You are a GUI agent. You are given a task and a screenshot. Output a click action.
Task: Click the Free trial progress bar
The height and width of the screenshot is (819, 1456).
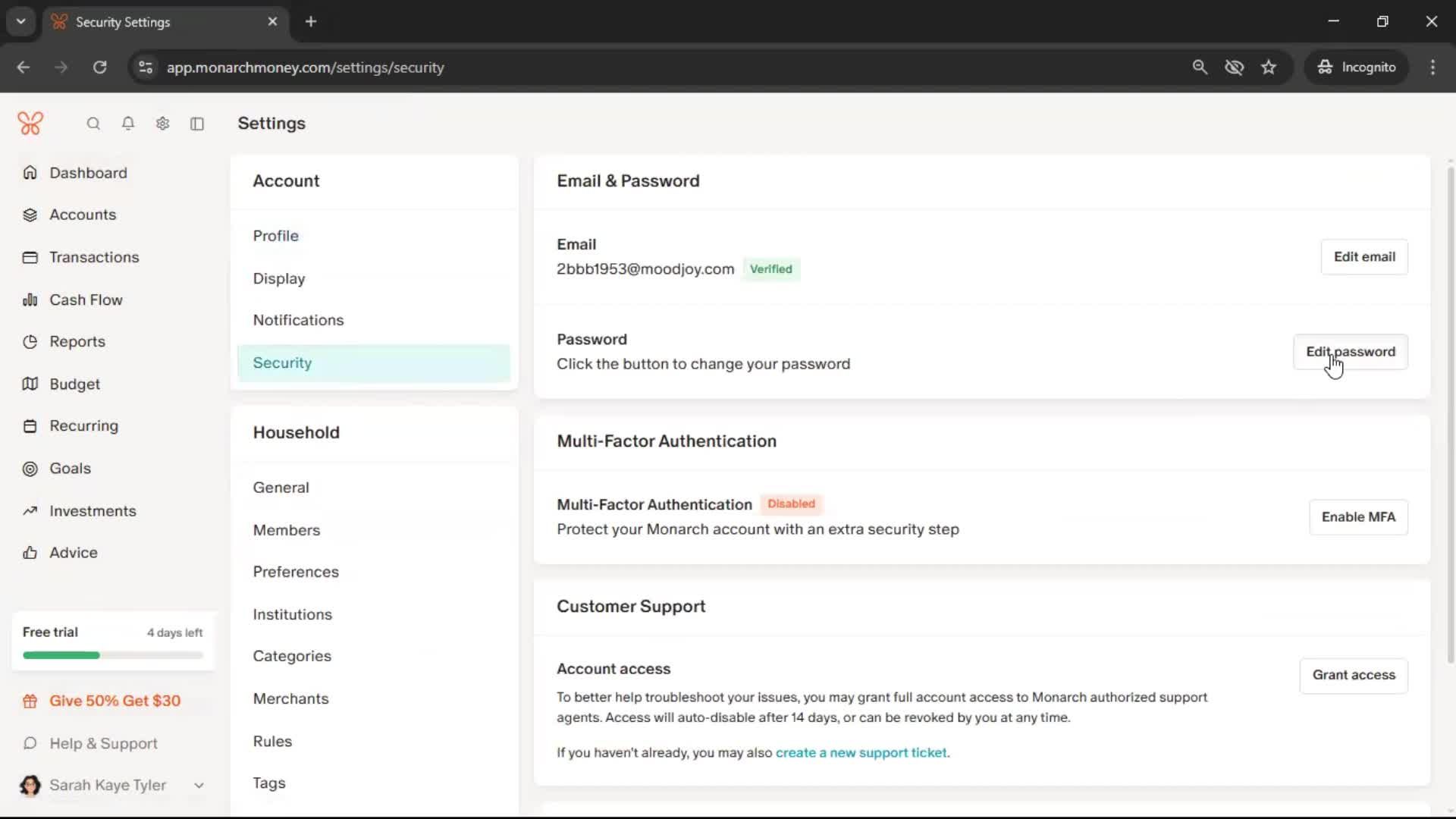(112, 655)
